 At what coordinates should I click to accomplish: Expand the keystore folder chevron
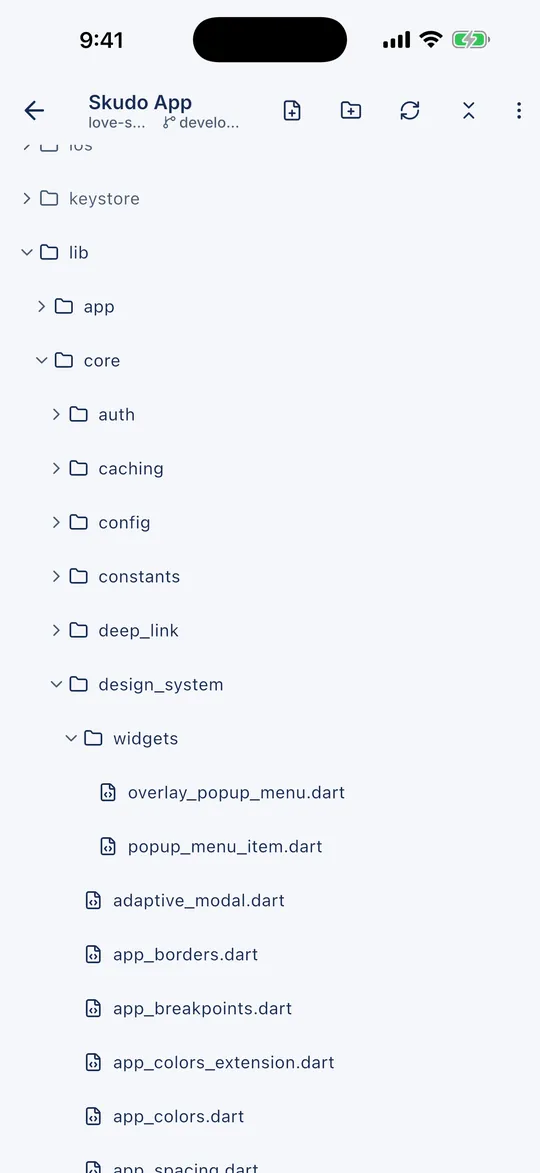tap(27, 198)
